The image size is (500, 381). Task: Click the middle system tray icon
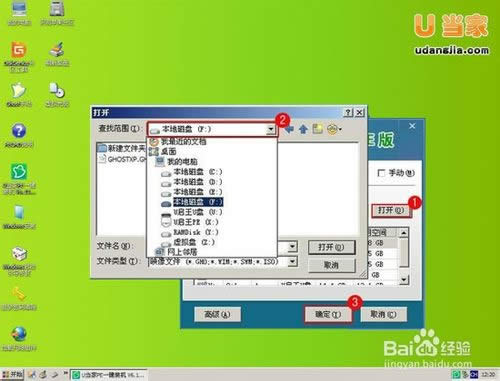pyautogui.click(x=465, y=374)
